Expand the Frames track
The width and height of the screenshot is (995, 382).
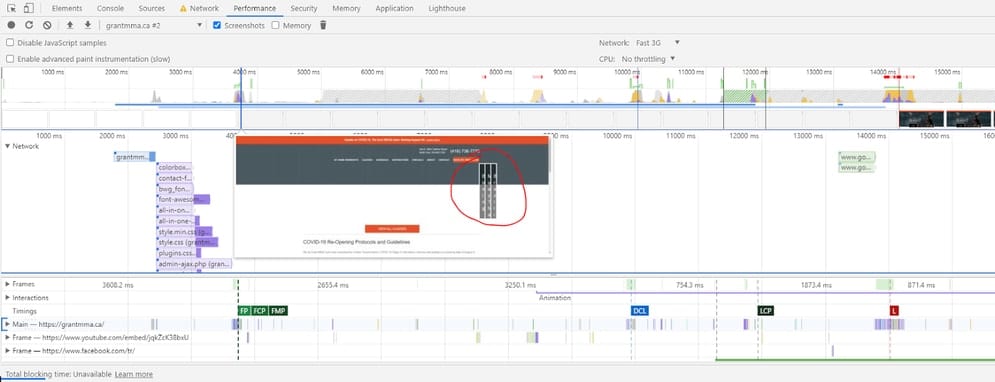tap(8, 284)
